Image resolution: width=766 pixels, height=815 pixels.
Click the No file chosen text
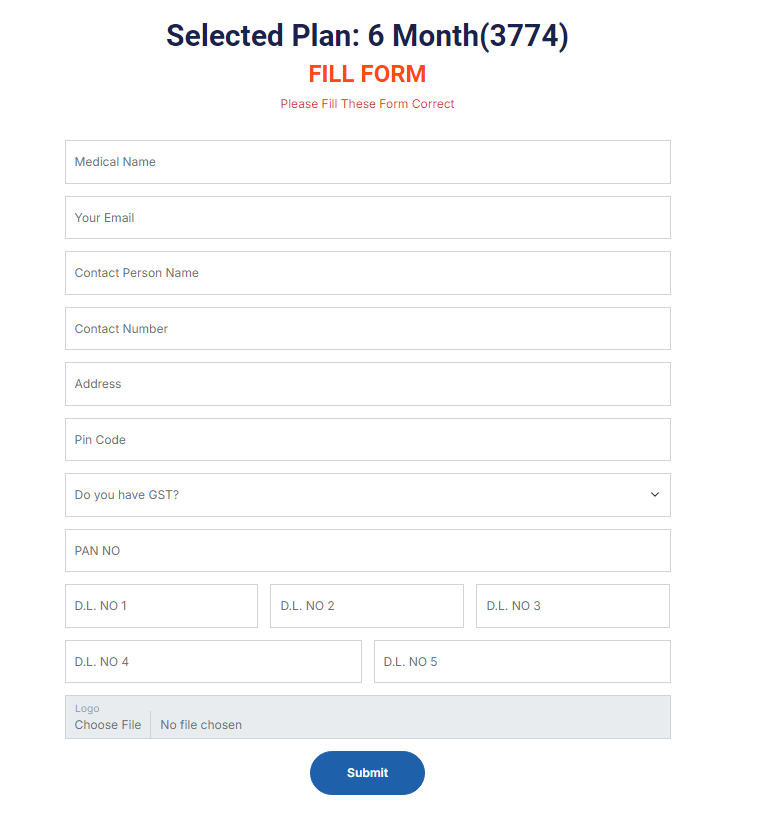click(x=201, y=725)
